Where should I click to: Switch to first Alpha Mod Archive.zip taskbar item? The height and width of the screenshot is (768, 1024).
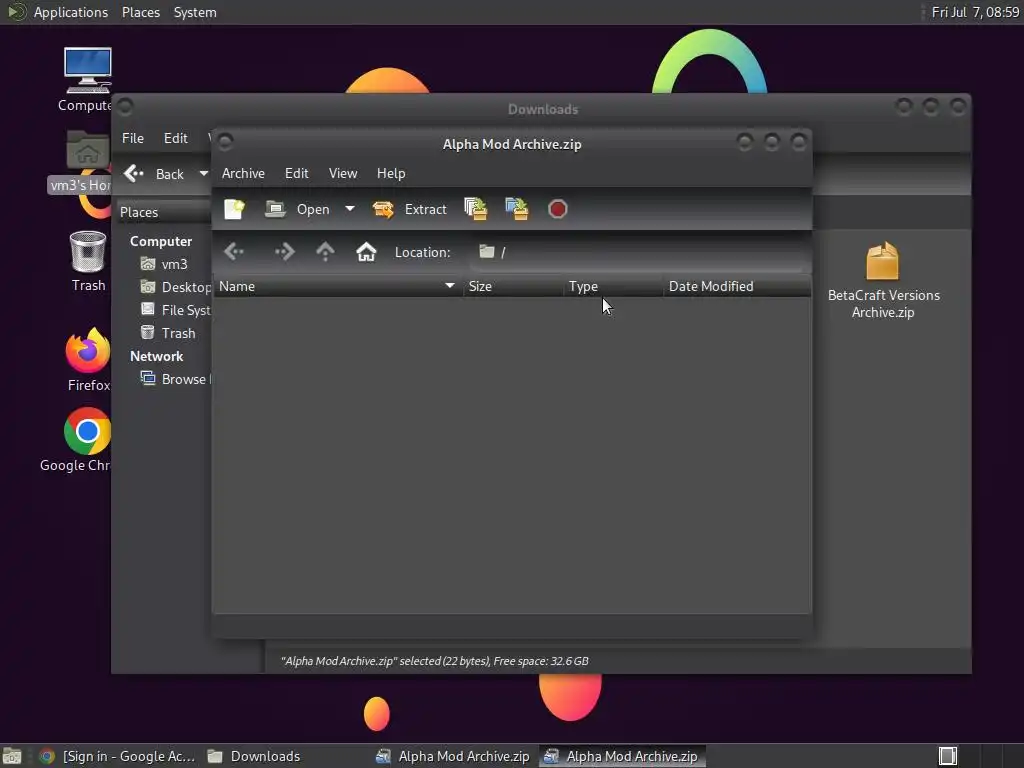pos(453,756)
